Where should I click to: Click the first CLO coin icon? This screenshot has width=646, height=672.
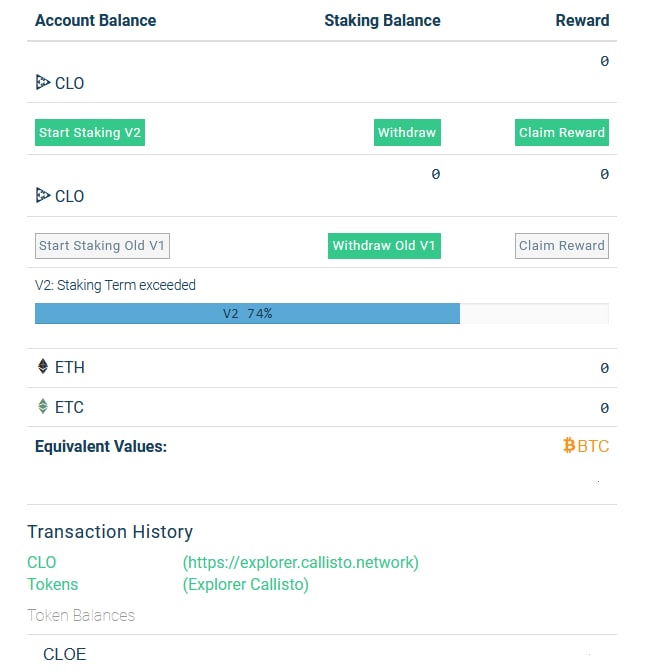43,83
